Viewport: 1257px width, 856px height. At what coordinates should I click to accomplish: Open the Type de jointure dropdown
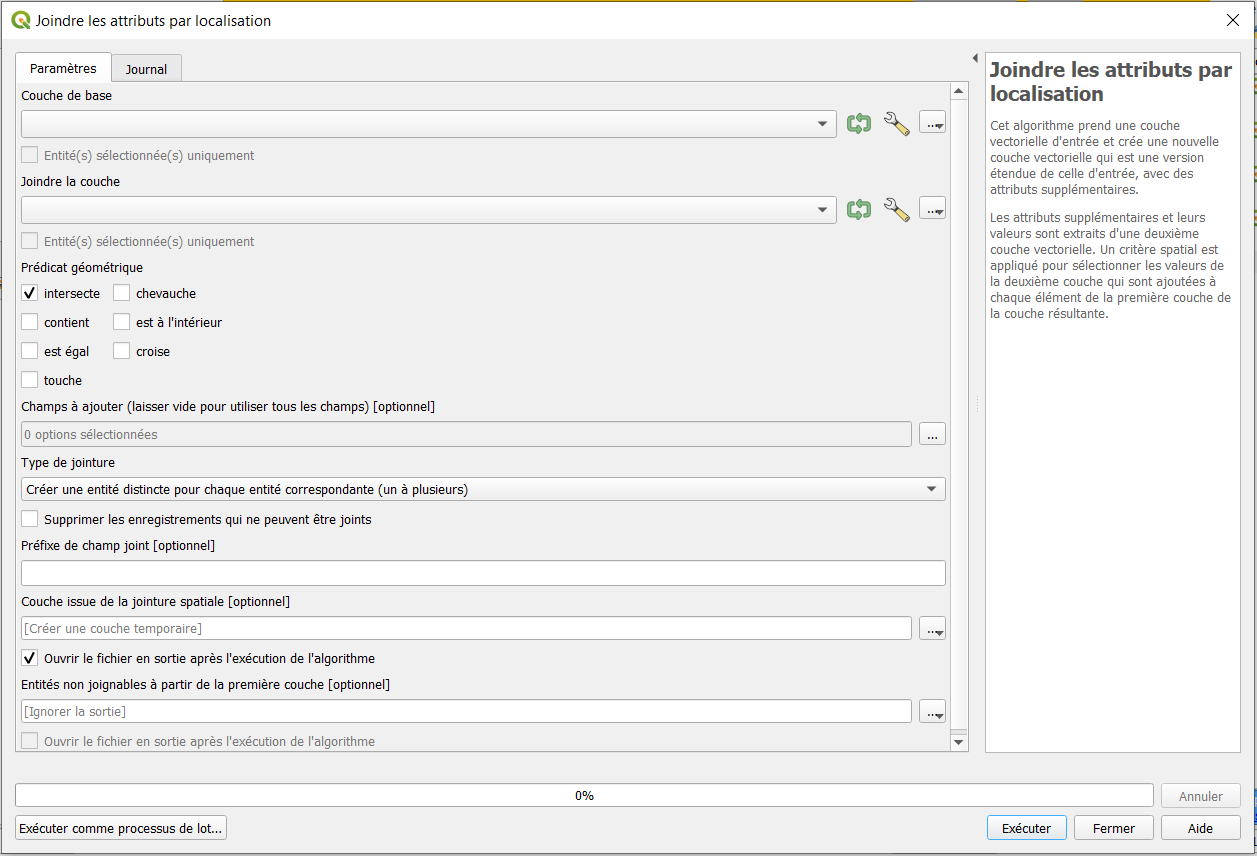coord(483,490)
